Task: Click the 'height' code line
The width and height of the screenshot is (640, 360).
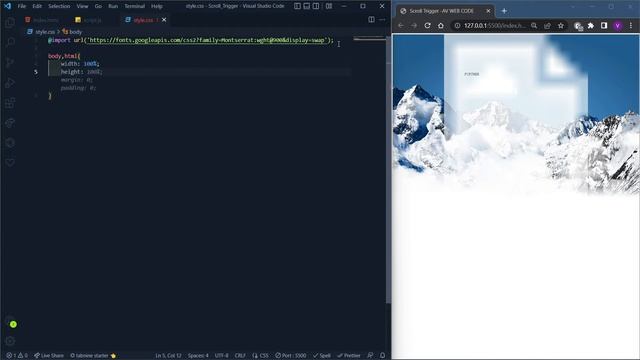Action: tap(81, 72)
